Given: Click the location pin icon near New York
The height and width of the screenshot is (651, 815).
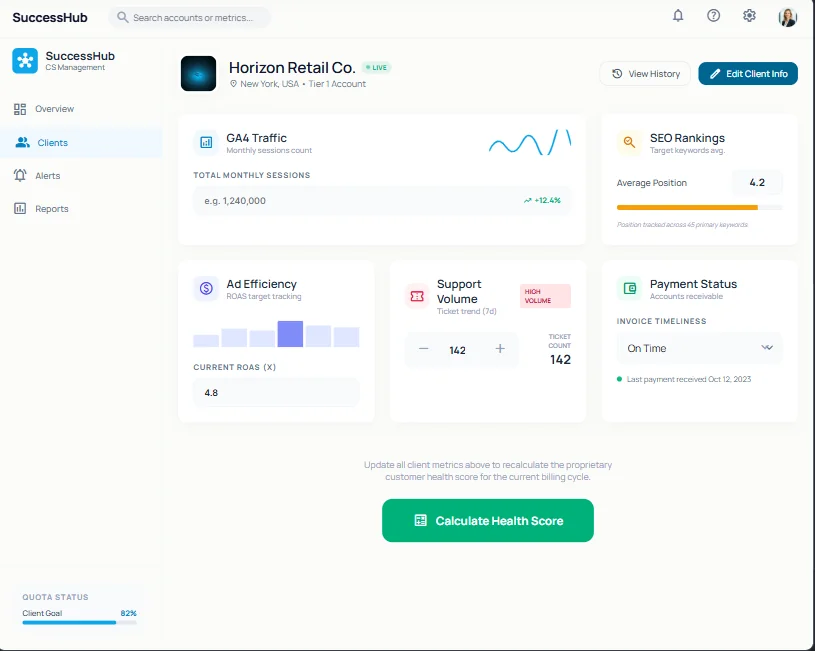Looking at the screenshot, I should coord(233,84).
